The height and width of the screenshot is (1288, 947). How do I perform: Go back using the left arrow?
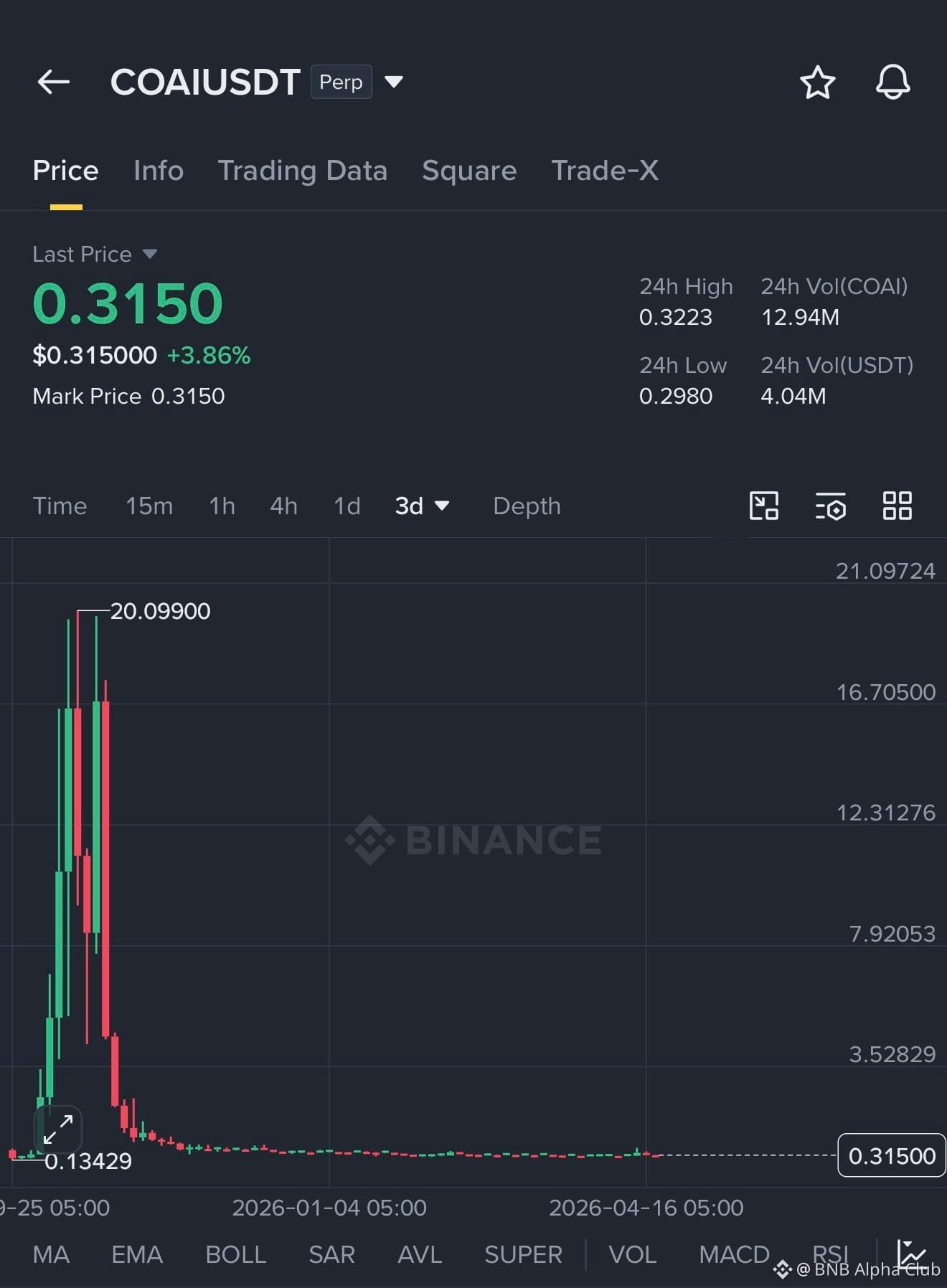pos(54,82)
